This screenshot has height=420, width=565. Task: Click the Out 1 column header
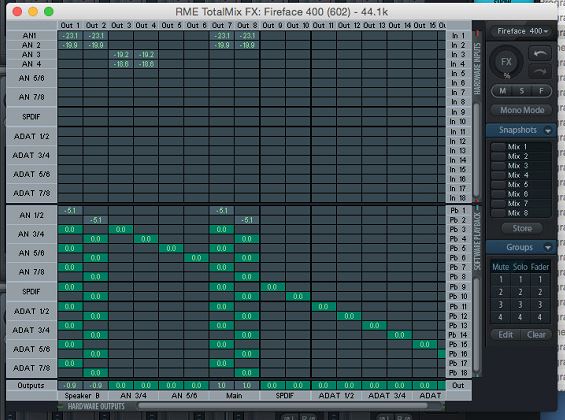[x=70, y=25]
